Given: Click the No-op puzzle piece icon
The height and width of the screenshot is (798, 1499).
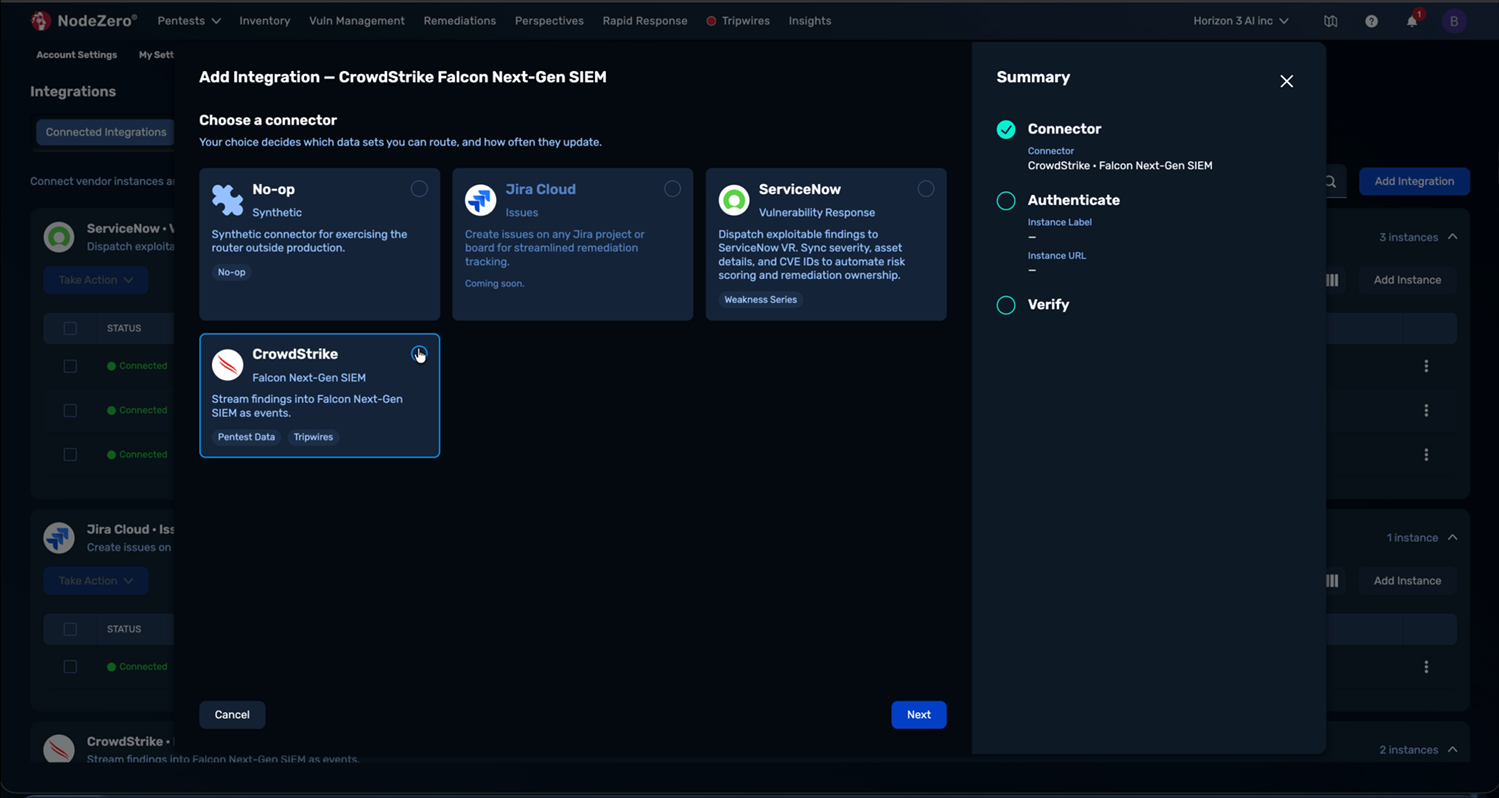Looking at the screenshot, I should [227, 200].
